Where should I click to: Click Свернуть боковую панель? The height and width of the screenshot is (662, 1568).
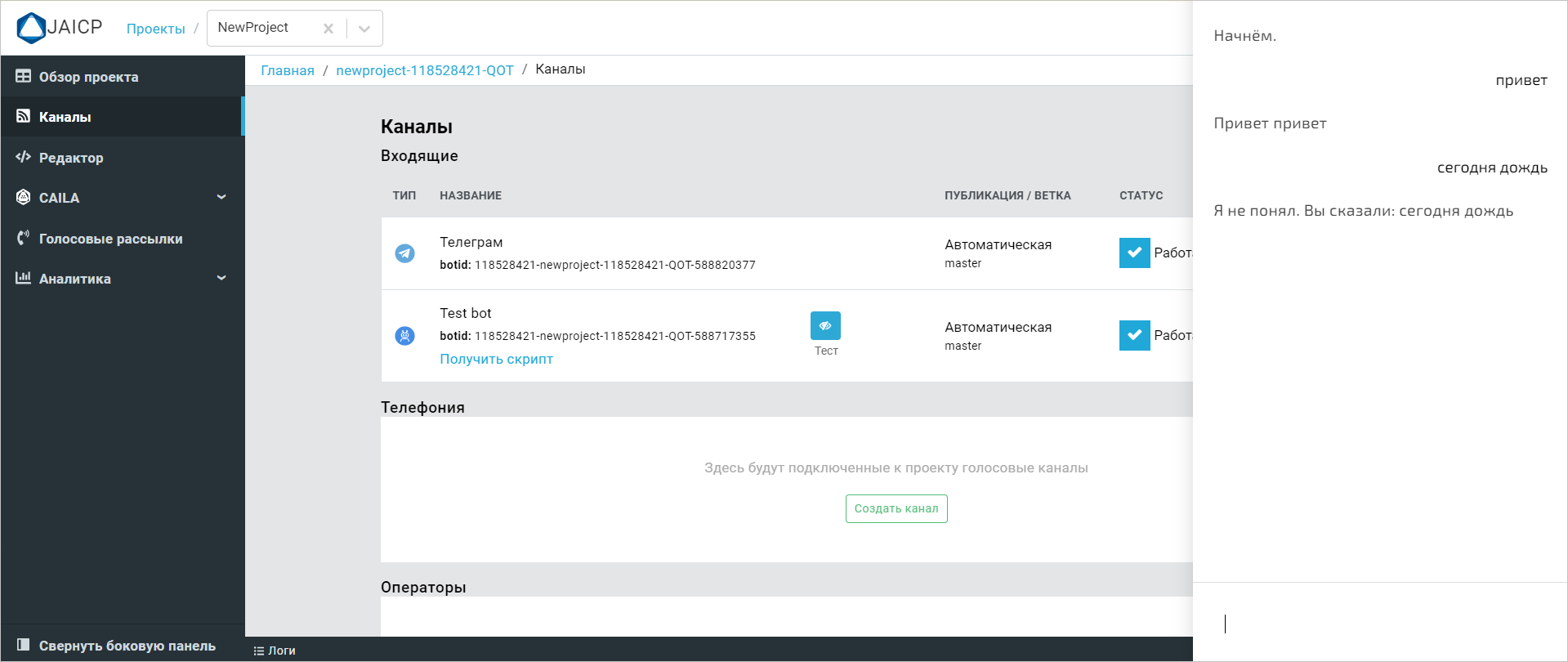[x=123, y=646]
